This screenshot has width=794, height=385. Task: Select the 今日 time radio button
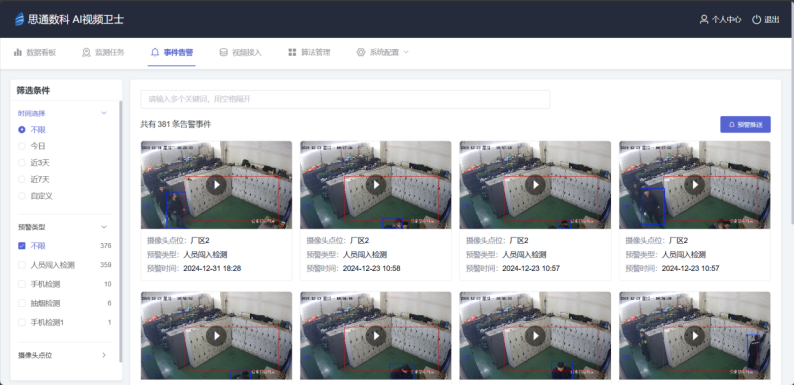click(x=22, y=146)
